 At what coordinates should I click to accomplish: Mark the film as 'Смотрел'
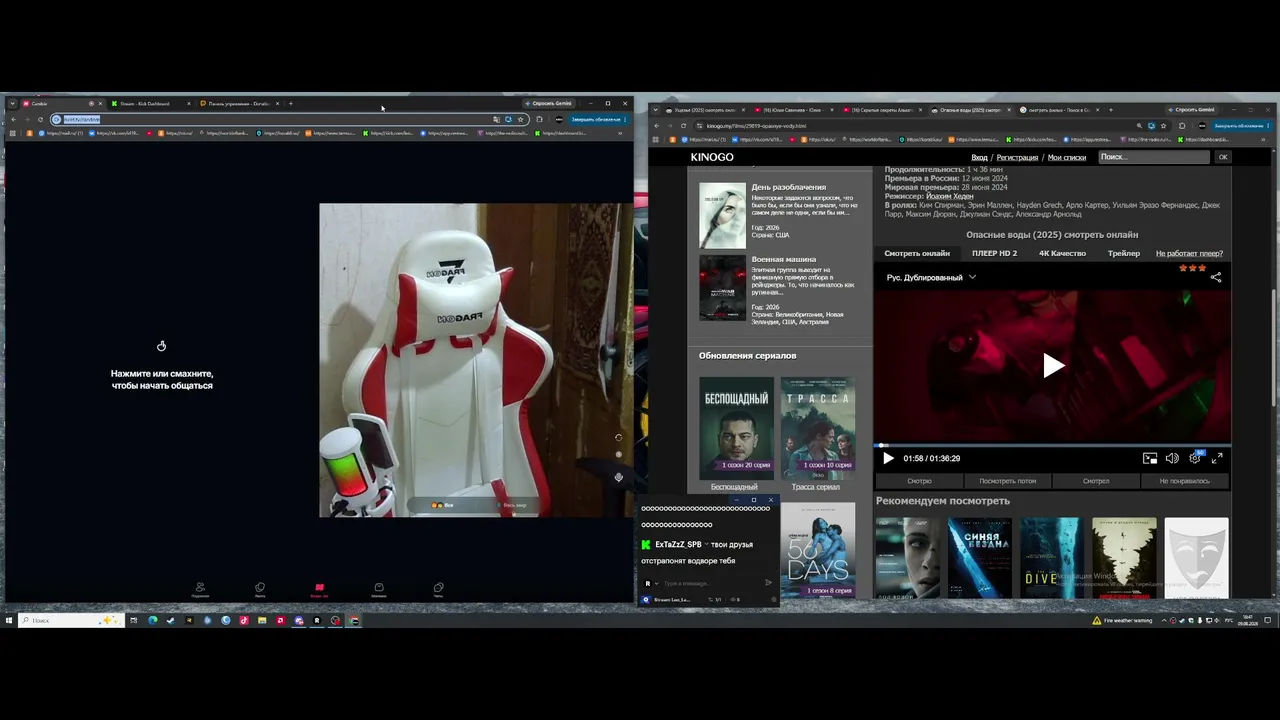(1096, 481)
